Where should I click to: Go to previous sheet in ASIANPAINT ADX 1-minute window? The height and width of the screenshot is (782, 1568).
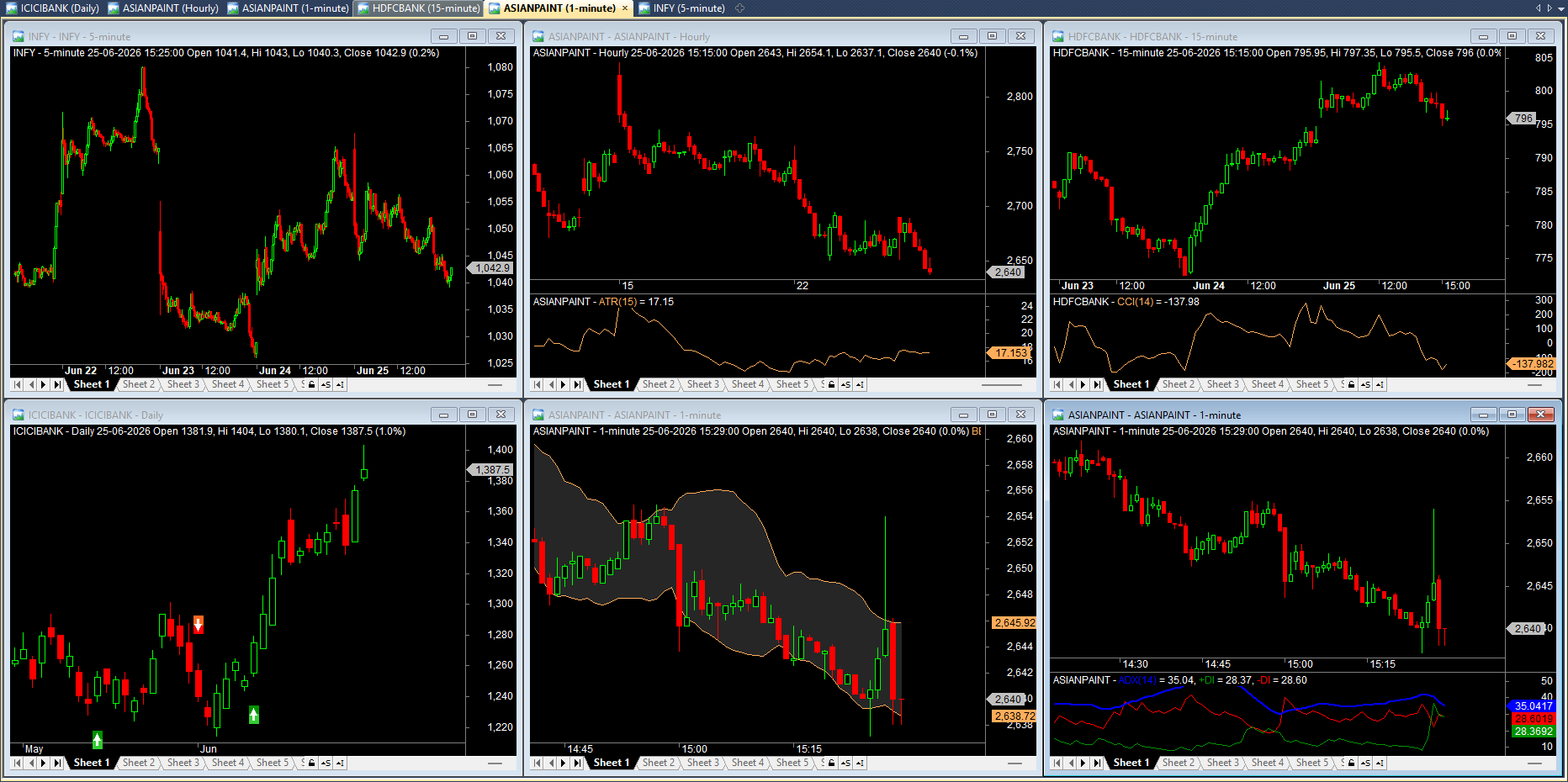coord(1071,763)
